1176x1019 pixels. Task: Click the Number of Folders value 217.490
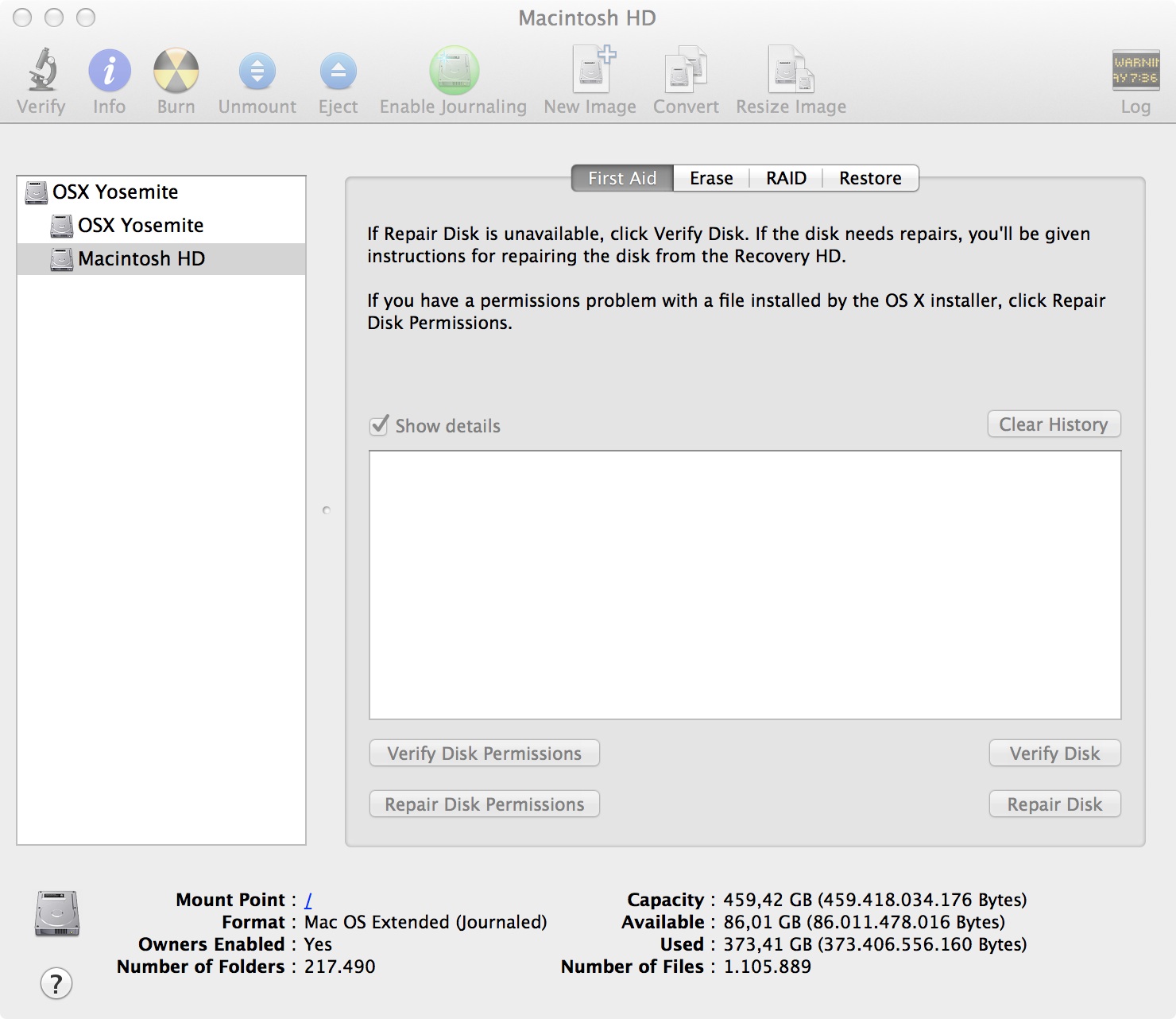[x=340, y=967]
